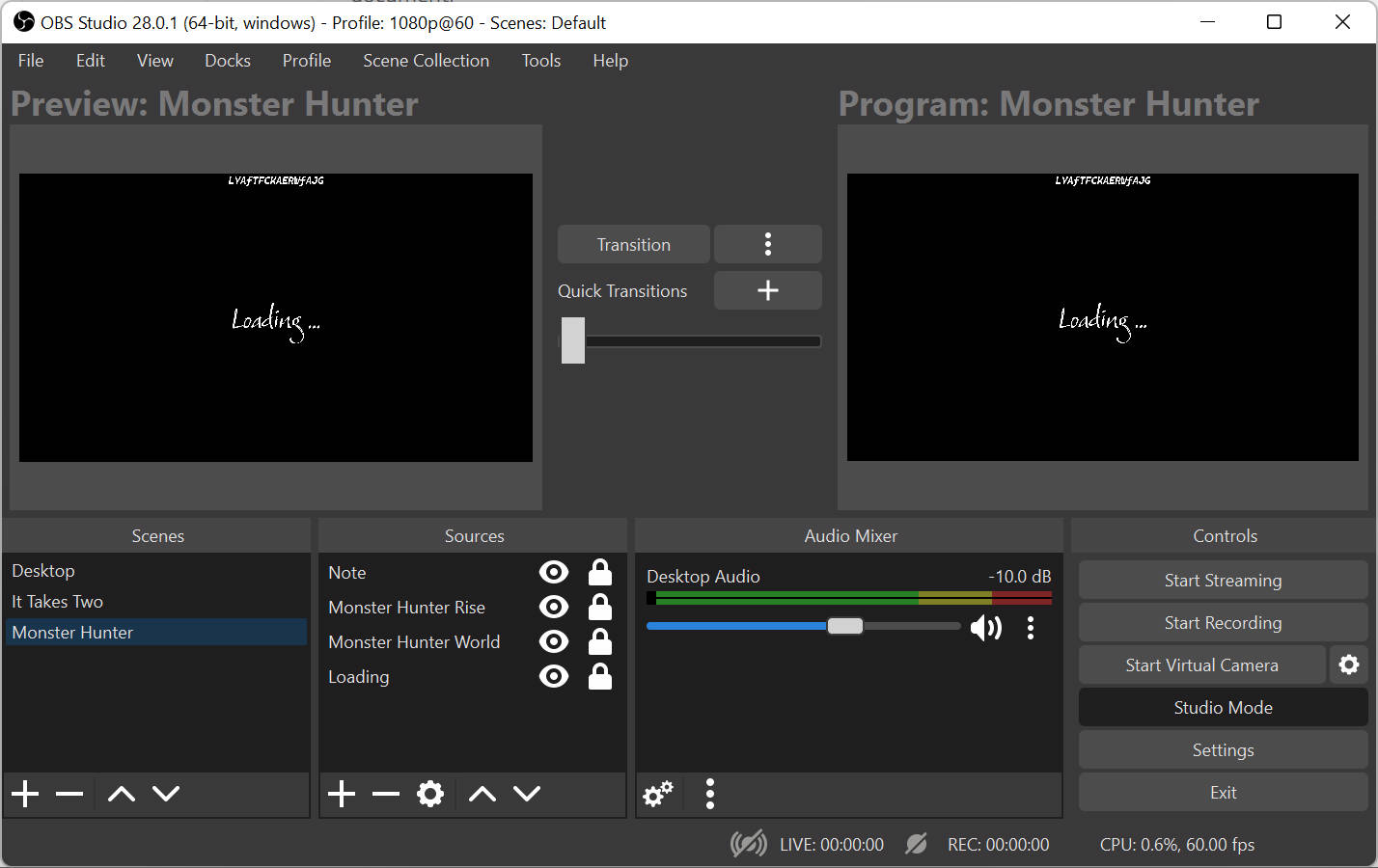The height and width of the screenshot is (868, 1378).
Task: Remove selected scene using the minus icon
Action: [x=69, y=794]
